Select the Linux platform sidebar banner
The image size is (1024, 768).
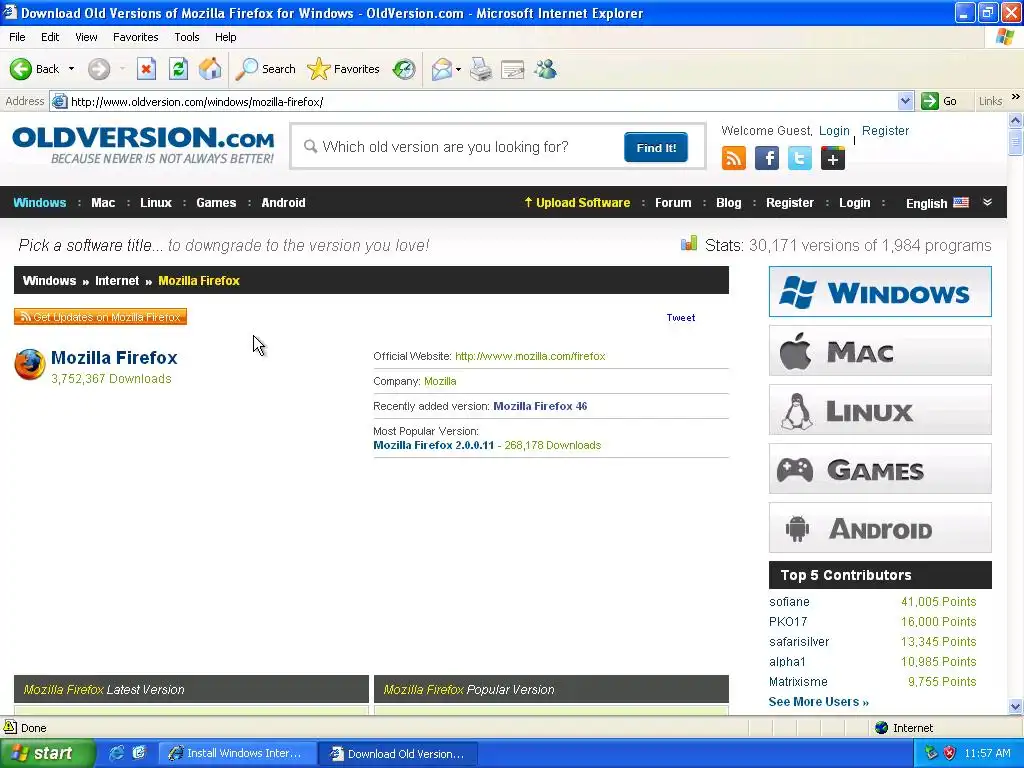click(880, 409)
